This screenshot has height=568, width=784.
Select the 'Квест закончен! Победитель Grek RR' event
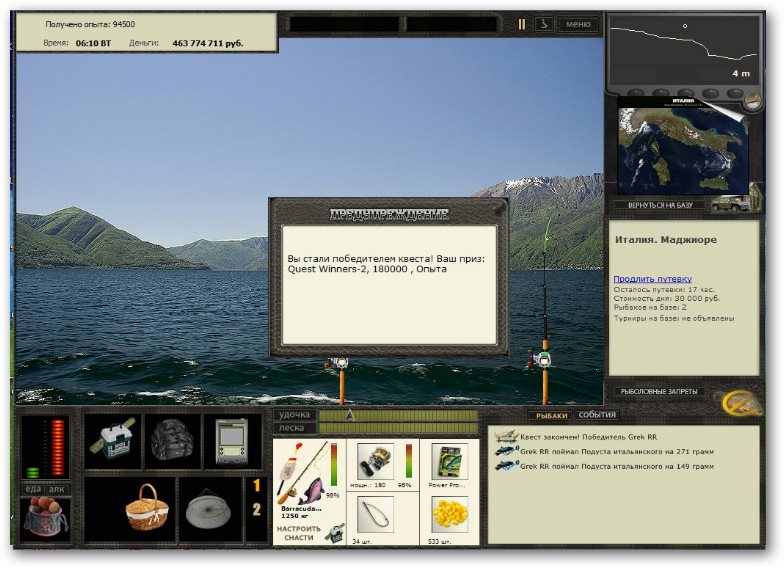[588, 437]
